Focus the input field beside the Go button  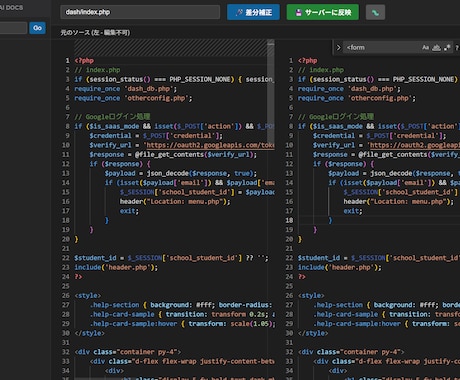coord(13,28)
